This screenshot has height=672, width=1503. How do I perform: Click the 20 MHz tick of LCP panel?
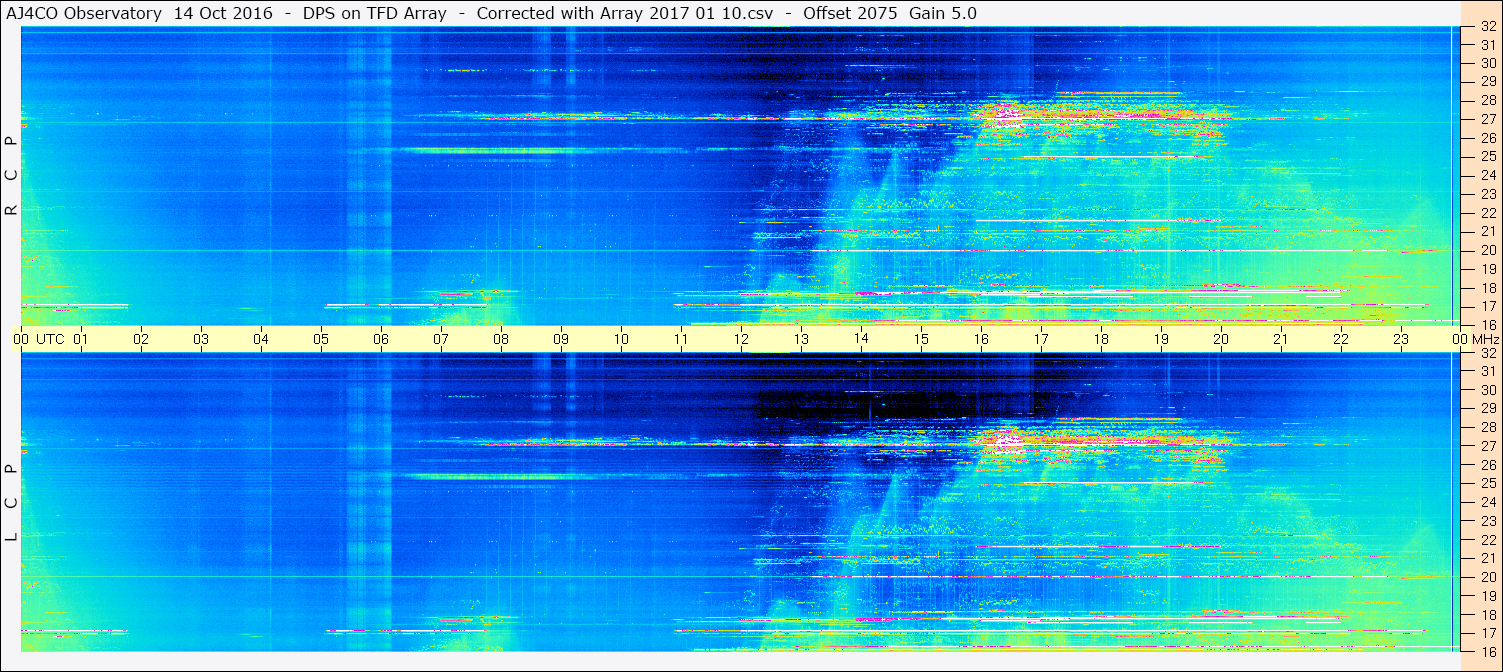click(x=1487, y=577)
